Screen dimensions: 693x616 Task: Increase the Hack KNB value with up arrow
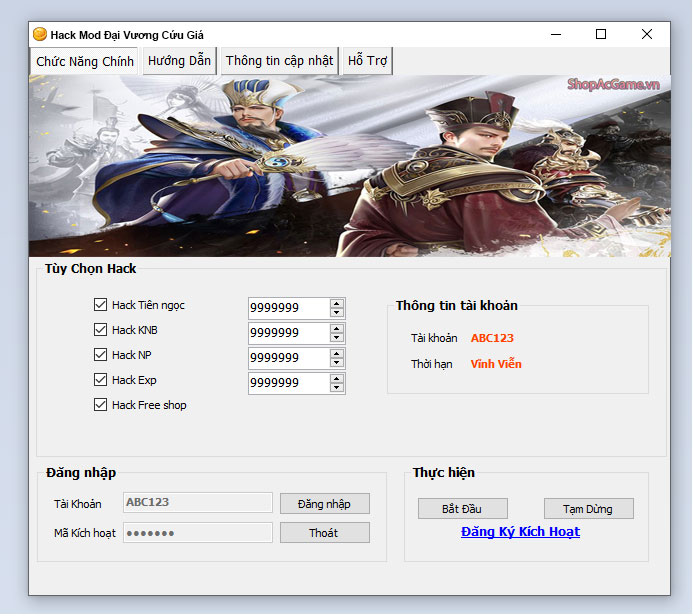(337, 329)
